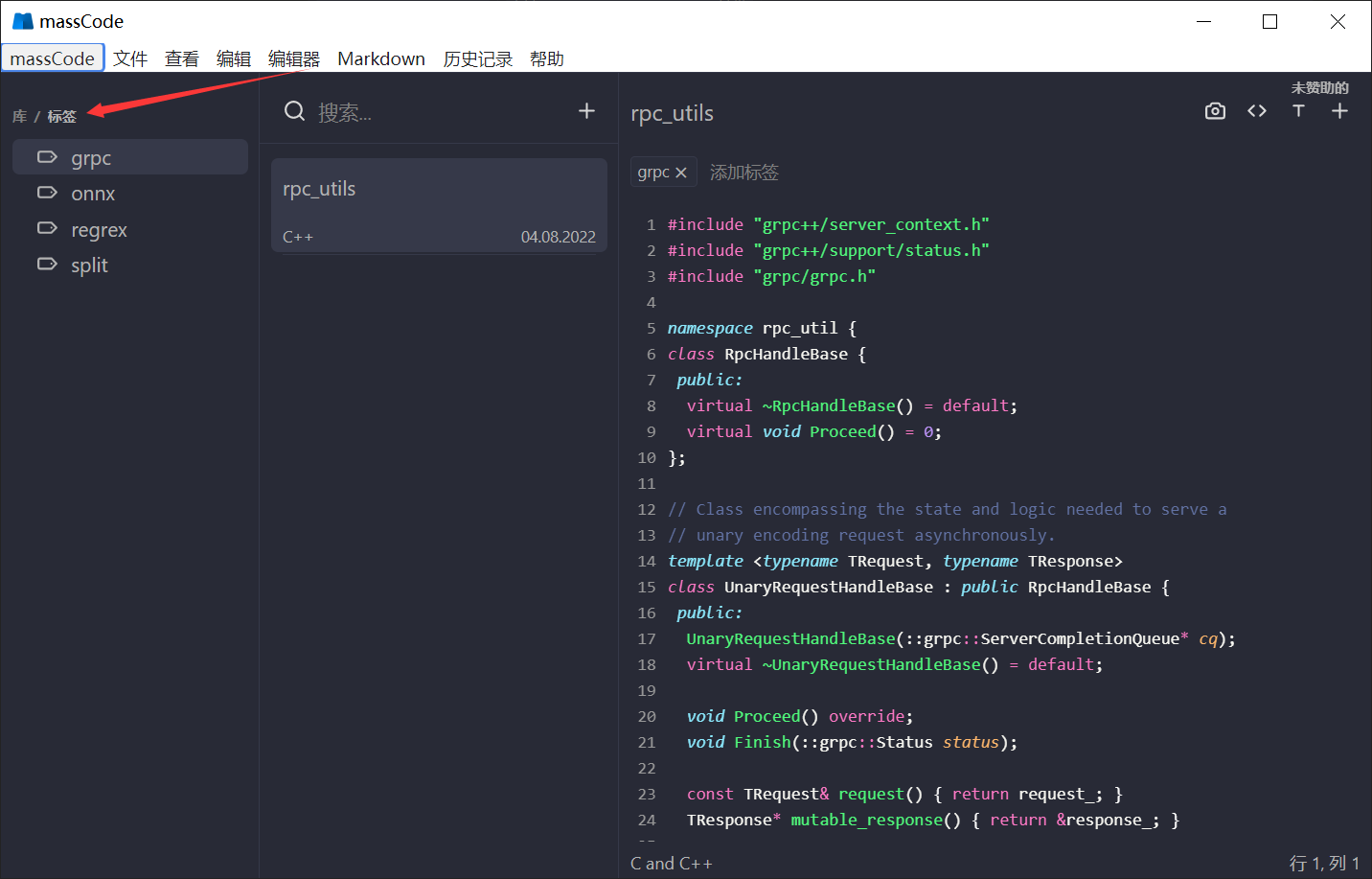
Task: Select the split tag label
Action: point(89,266)
